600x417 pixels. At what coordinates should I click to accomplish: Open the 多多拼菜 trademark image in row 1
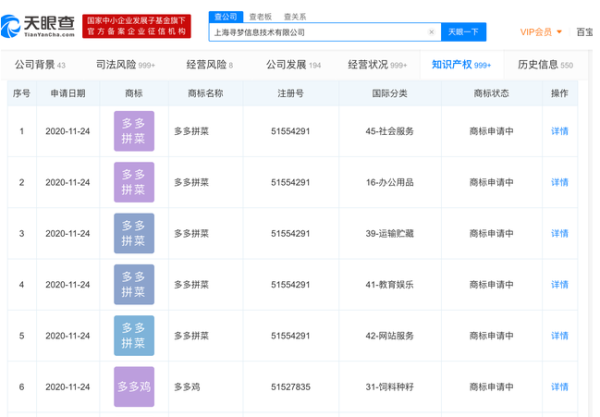[x=134, y=131]
